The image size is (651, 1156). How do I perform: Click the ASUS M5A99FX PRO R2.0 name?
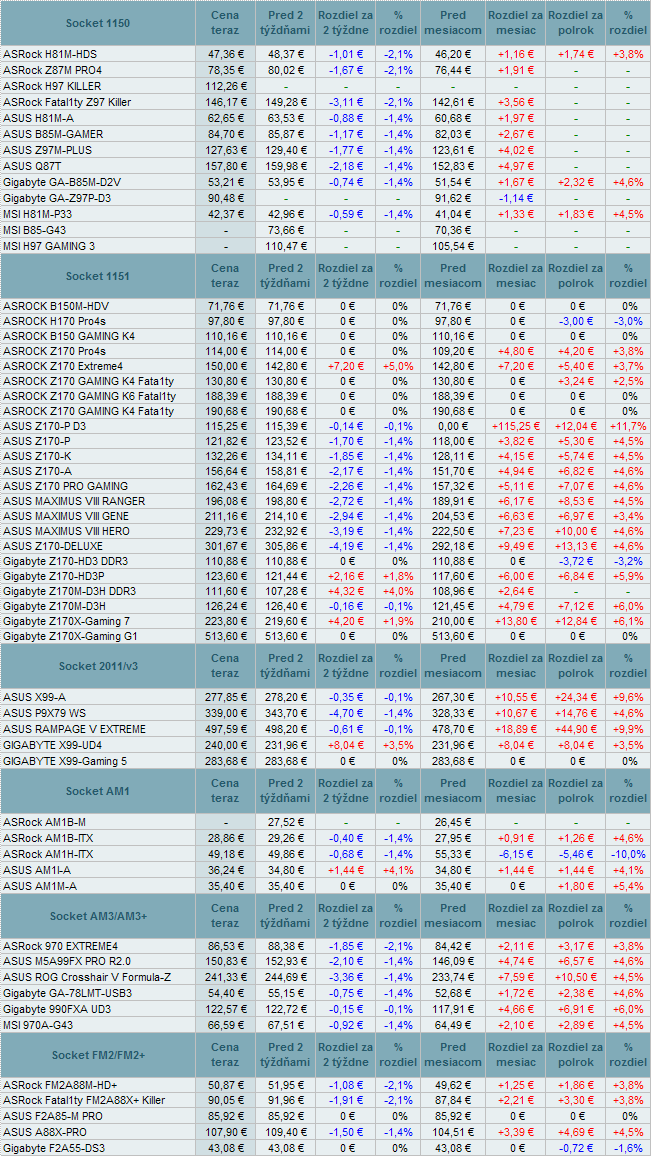[x=67, y=961]
